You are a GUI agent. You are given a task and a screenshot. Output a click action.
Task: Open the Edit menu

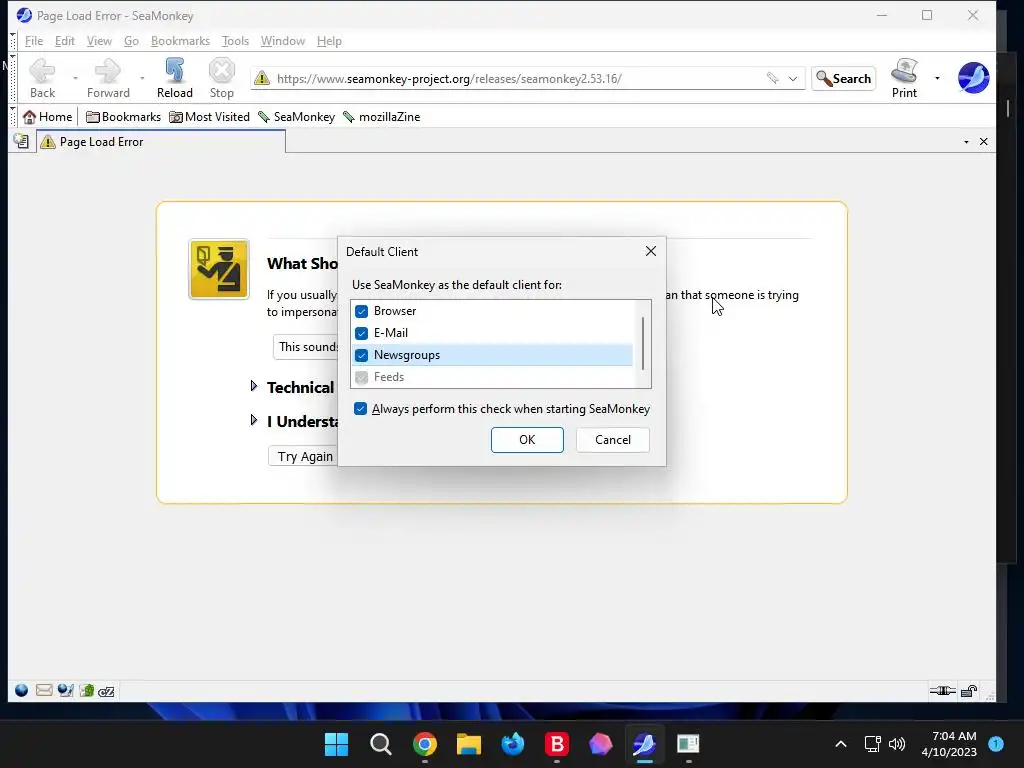coord(65,40)
